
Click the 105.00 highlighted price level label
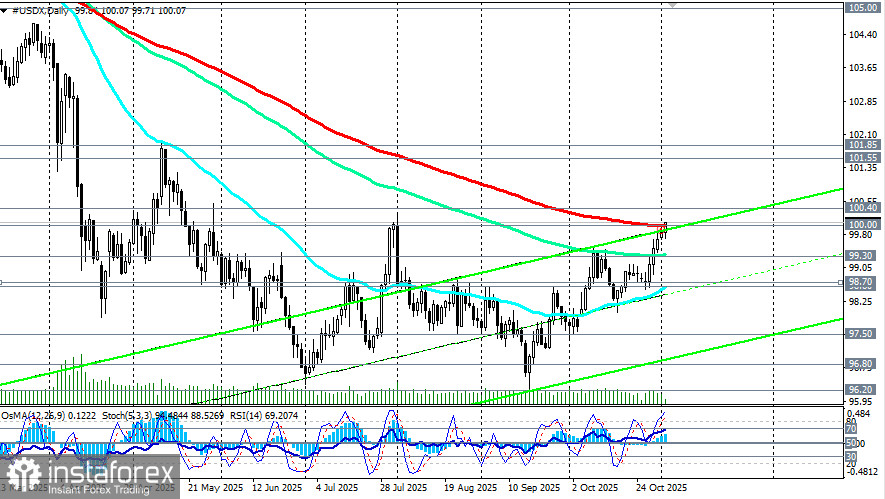coord(863,7)
